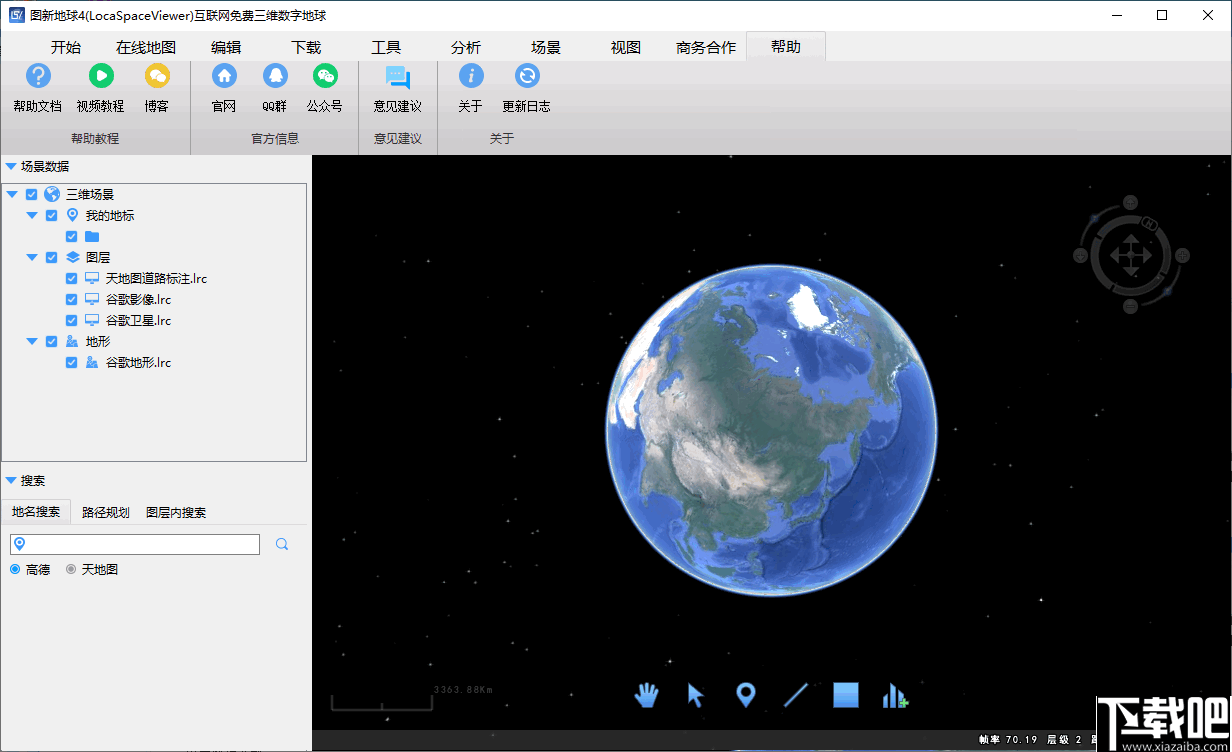Collapse the 图层 tree node
Image resolution: width=1232 pixels, height=752 pixels.
coord(31,256)
